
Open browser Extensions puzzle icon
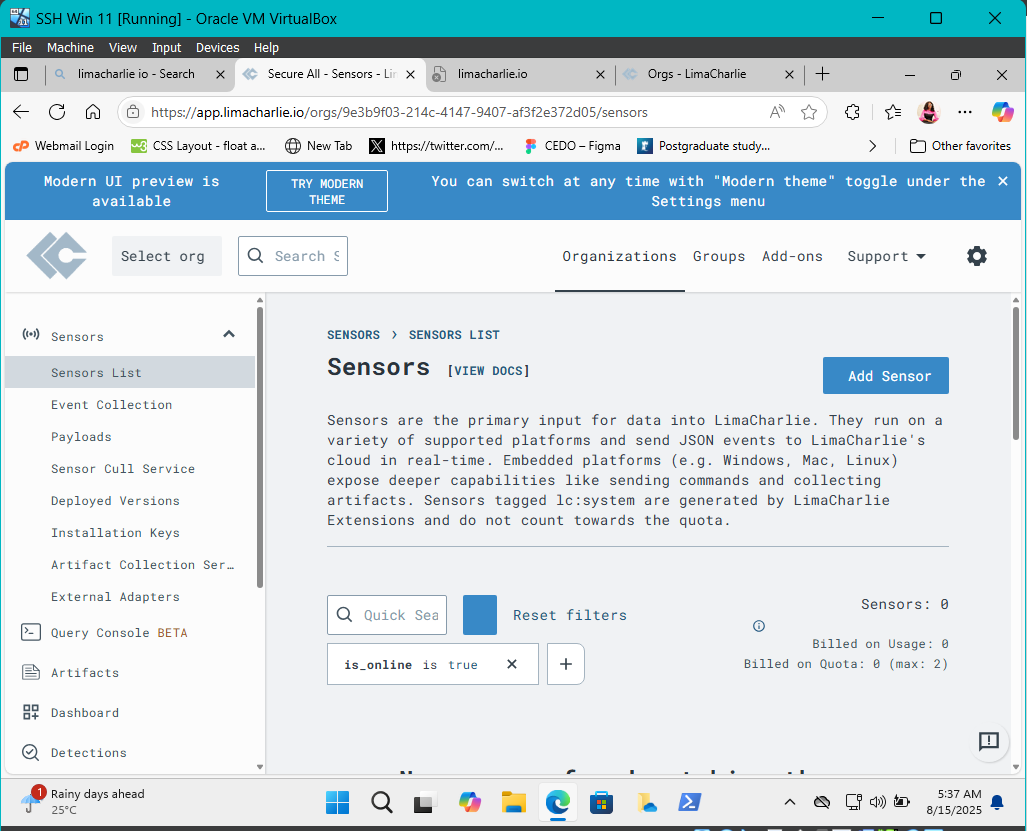tap(852, 112)
